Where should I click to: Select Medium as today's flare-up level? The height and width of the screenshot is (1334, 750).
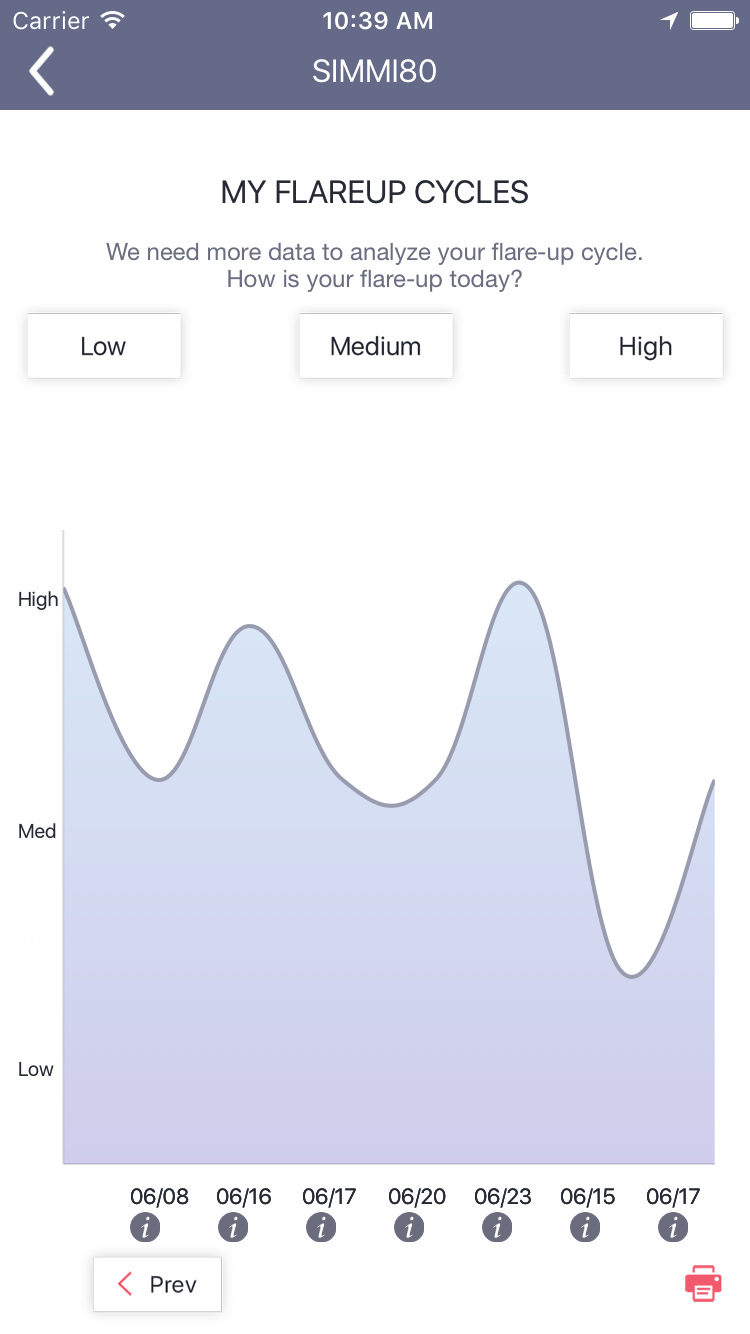375,345
